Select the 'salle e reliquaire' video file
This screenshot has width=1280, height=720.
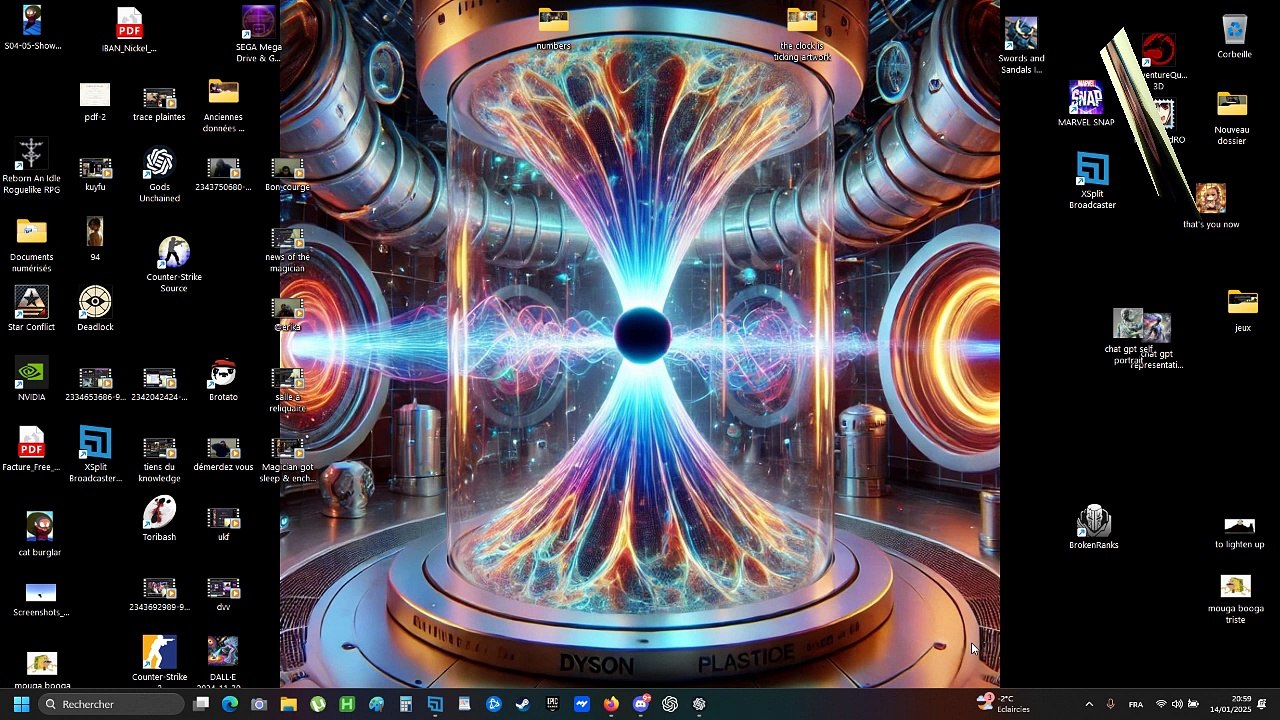point(287,390)
